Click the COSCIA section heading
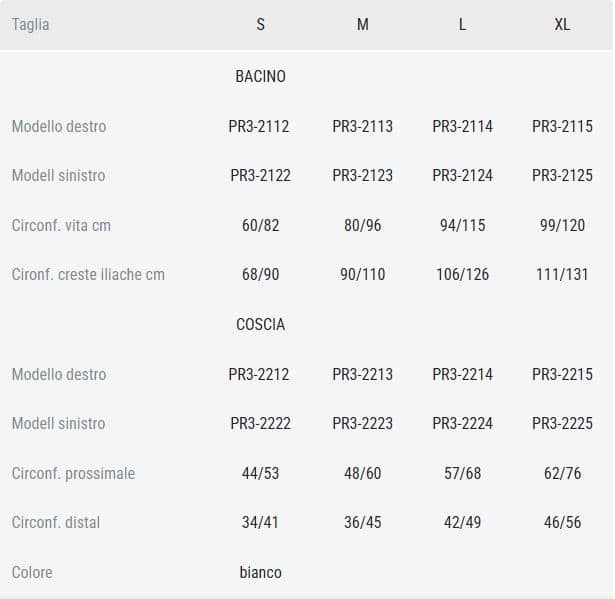615x599 pixels. click(260, 324)
